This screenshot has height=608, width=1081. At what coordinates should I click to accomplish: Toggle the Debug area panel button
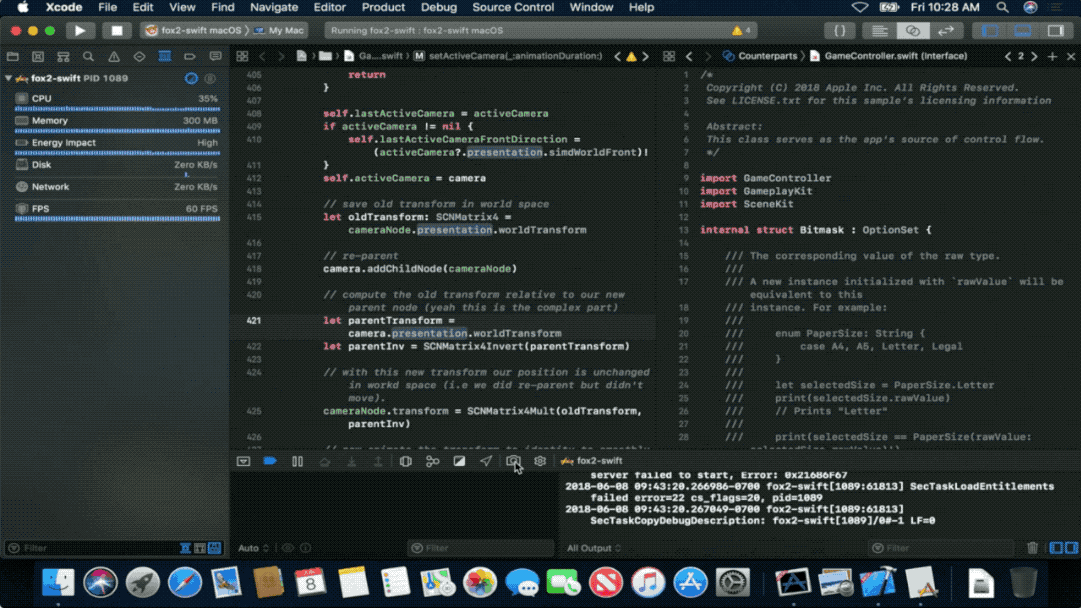[1023, 30]
